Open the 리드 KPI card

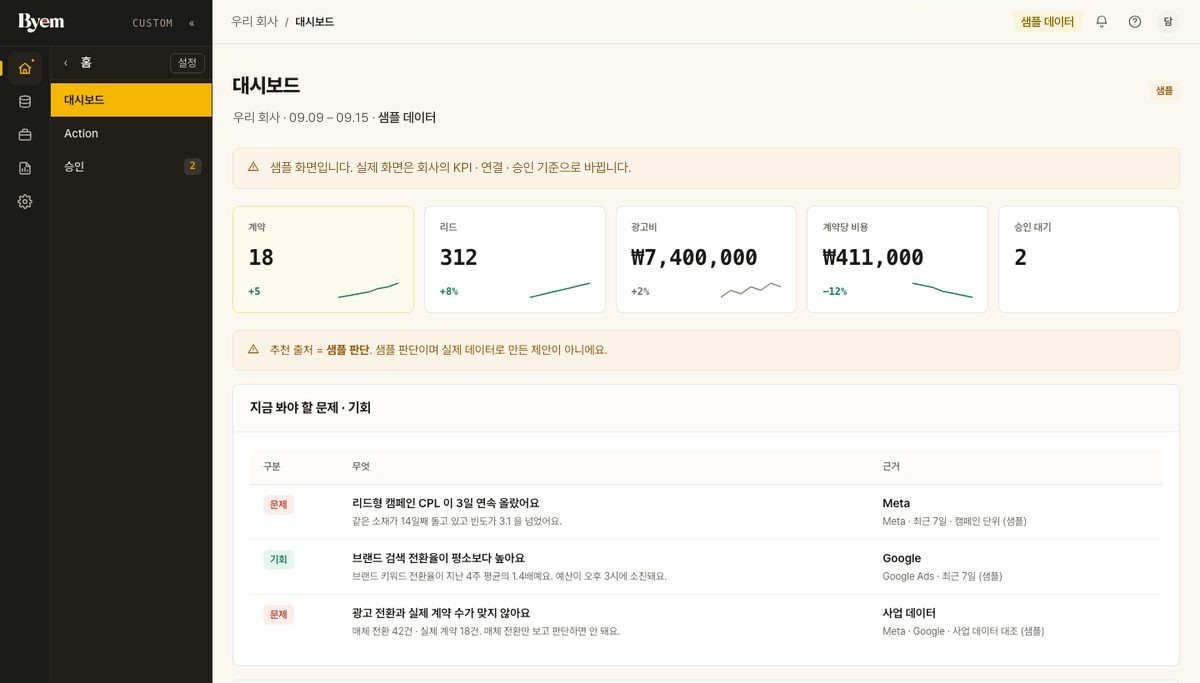point(515,259)
